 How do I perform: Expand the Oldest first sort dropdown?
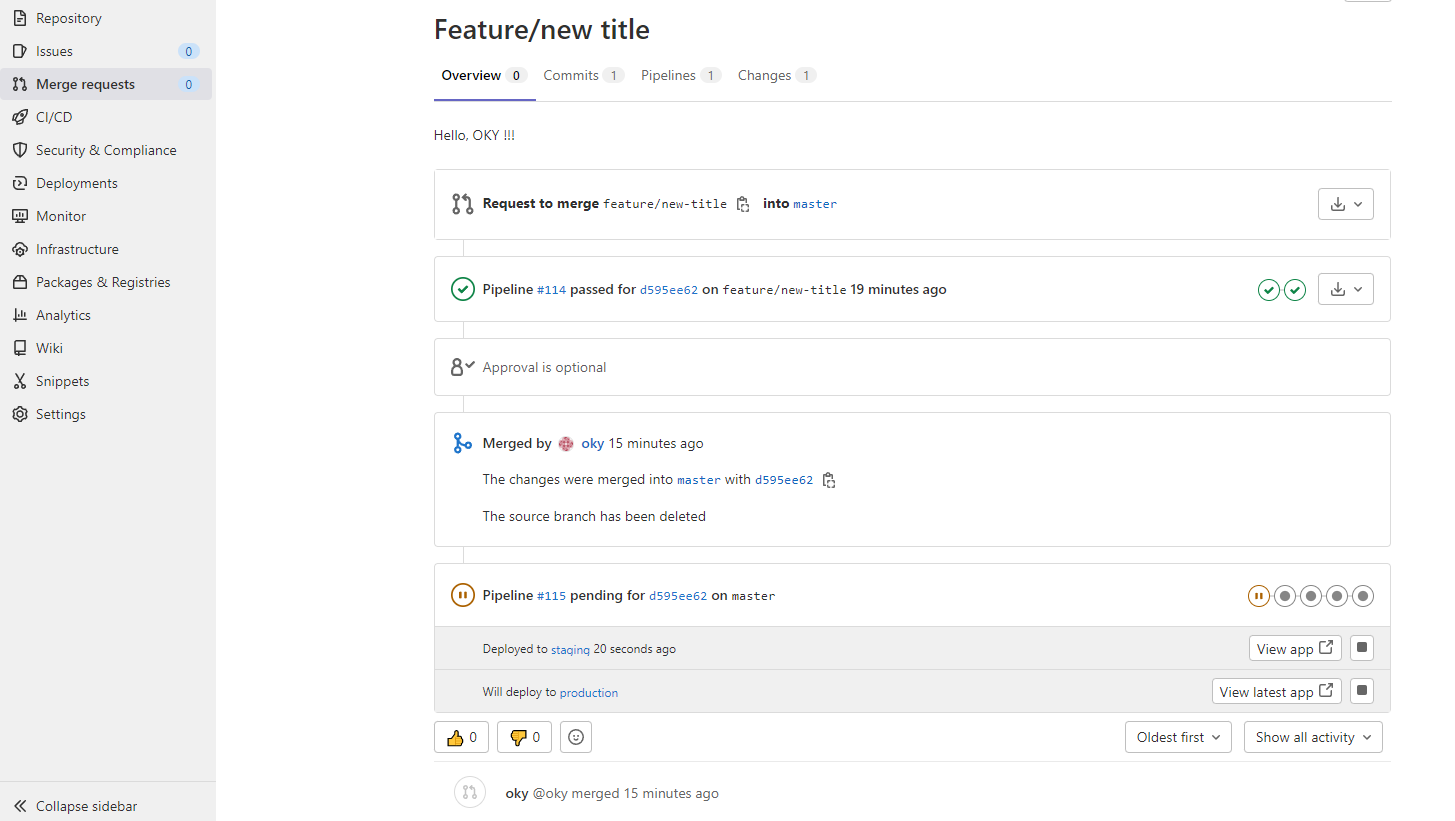pyautogui.click(x=1178, y=738)
